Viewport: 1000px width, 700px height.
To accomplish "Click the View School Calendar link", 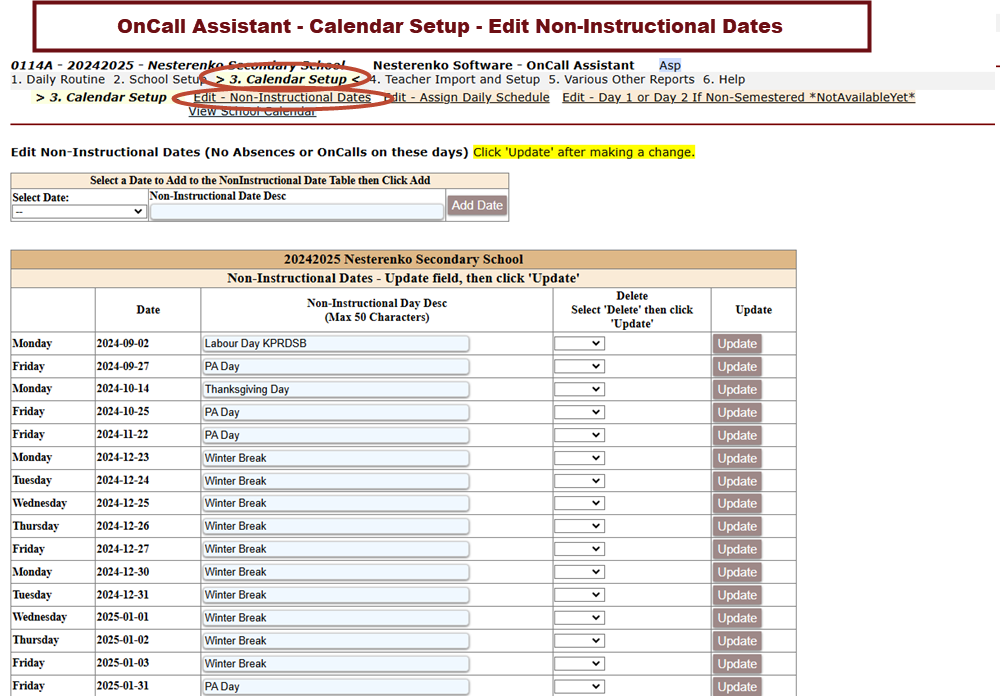I will click(252, 112).
